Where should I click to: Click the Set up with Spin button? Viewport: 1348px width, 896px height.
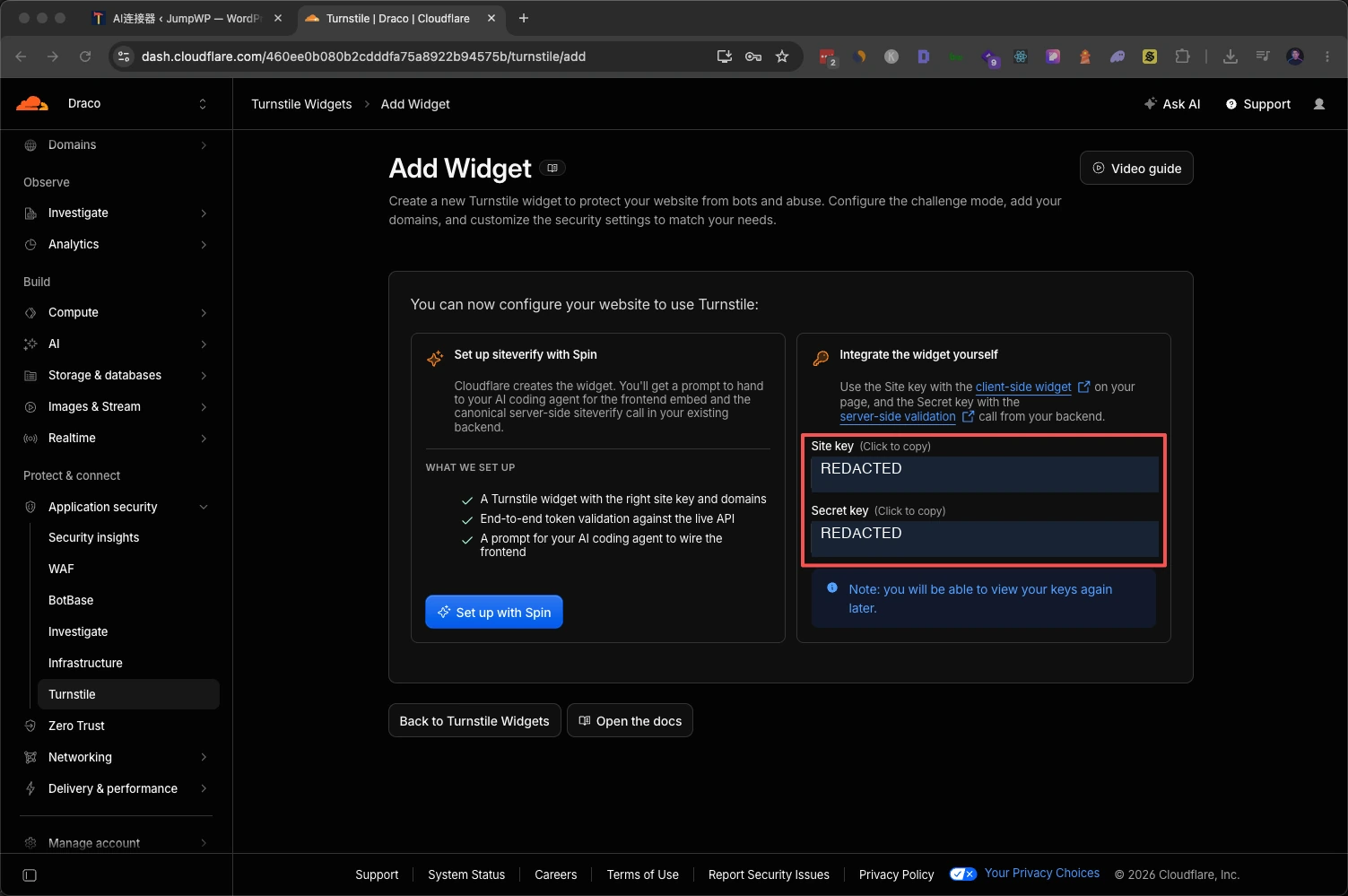click(x=494, y=612)
